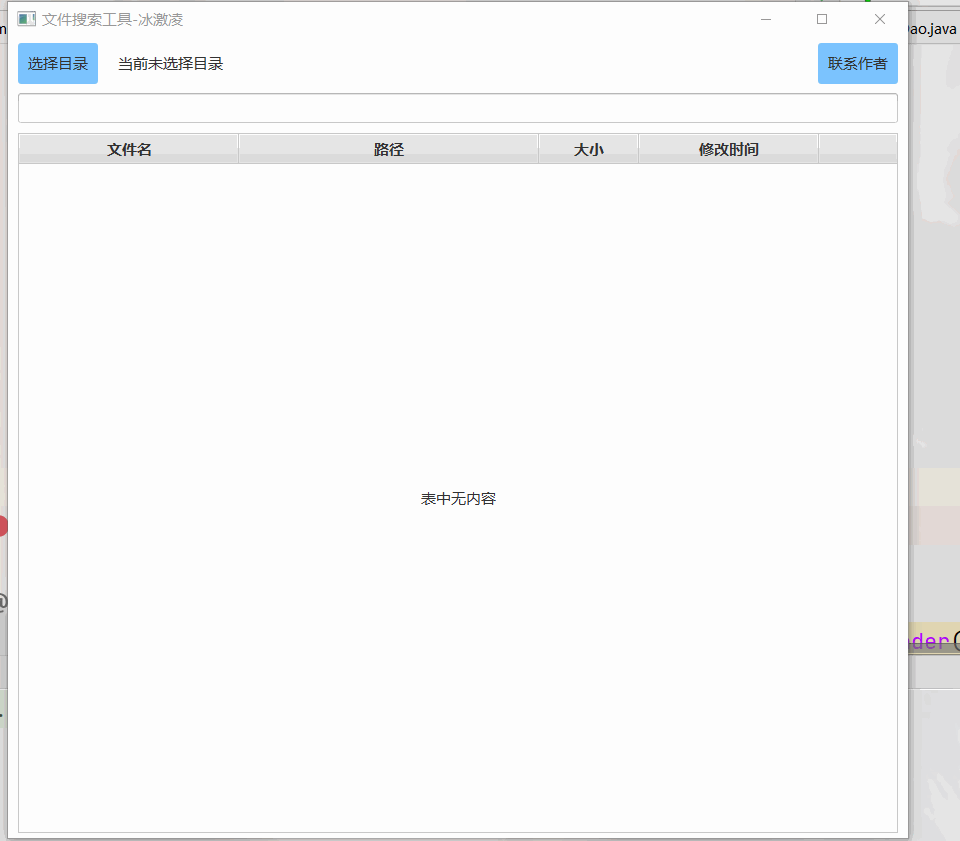Open 联系作者 contact author button
Screen dimensions: 960x841
tap(858, 63)
